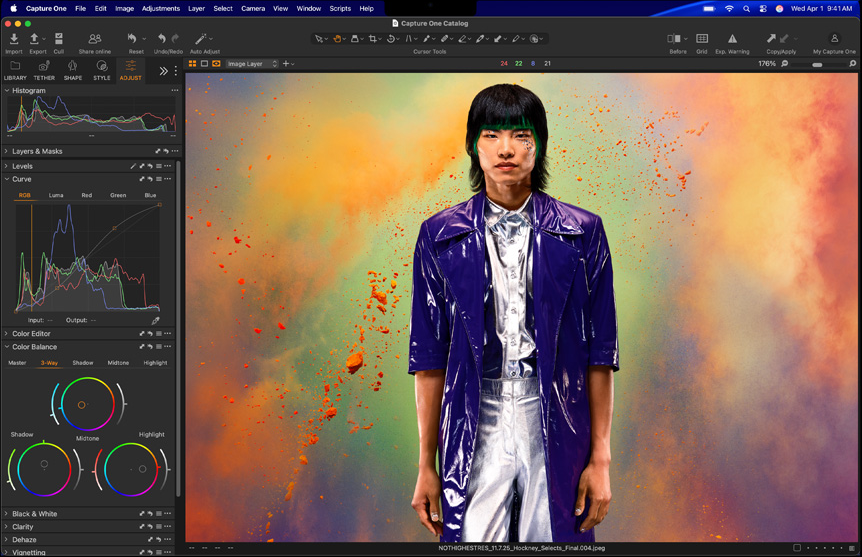Open the Adjustments menu in menu bar
862x557 pixels.
(x=161, y=8)
